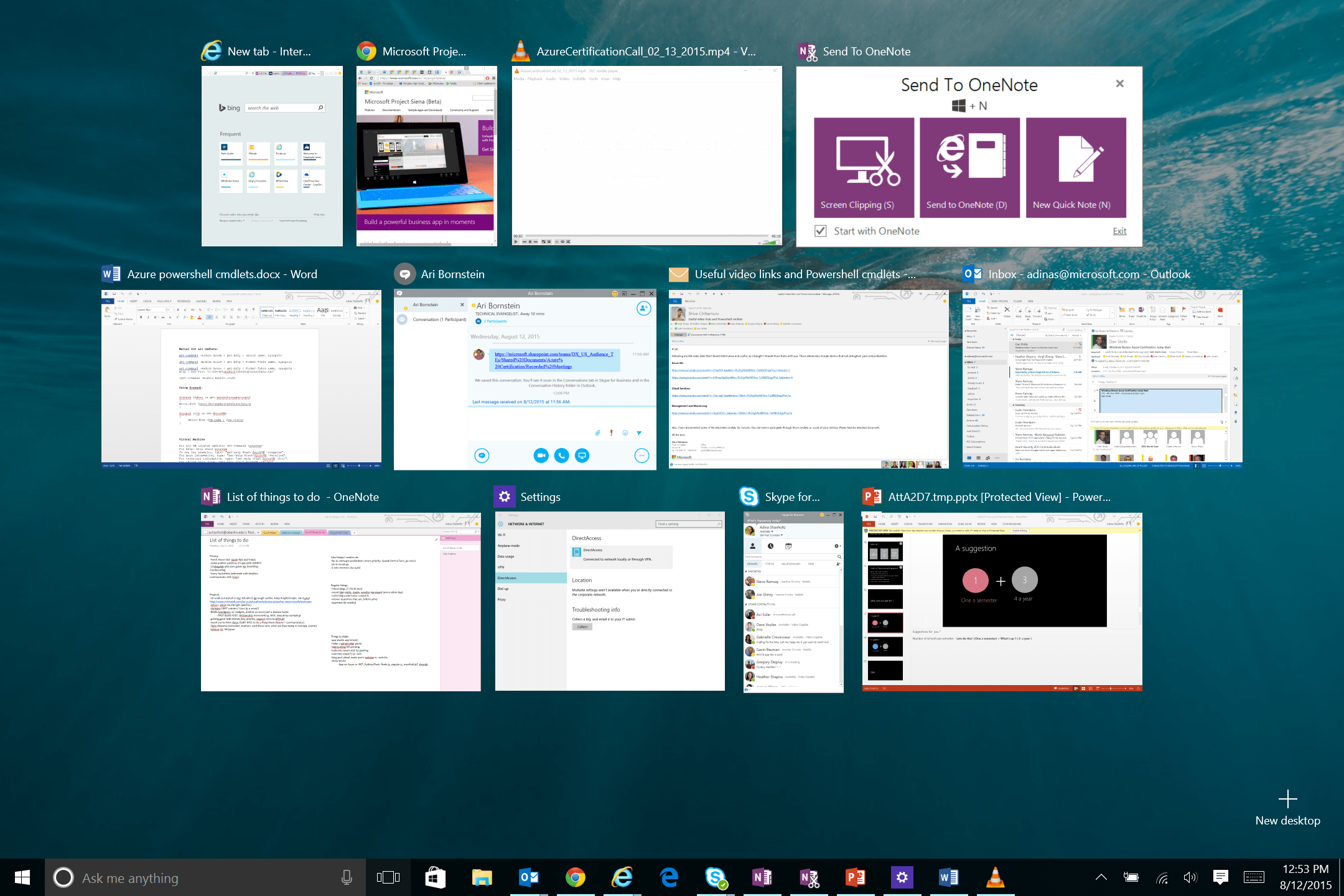Click red high importance icon in Skype chat
The width and height of the screenshot is (1344, 896).
[x=611, y=432]
